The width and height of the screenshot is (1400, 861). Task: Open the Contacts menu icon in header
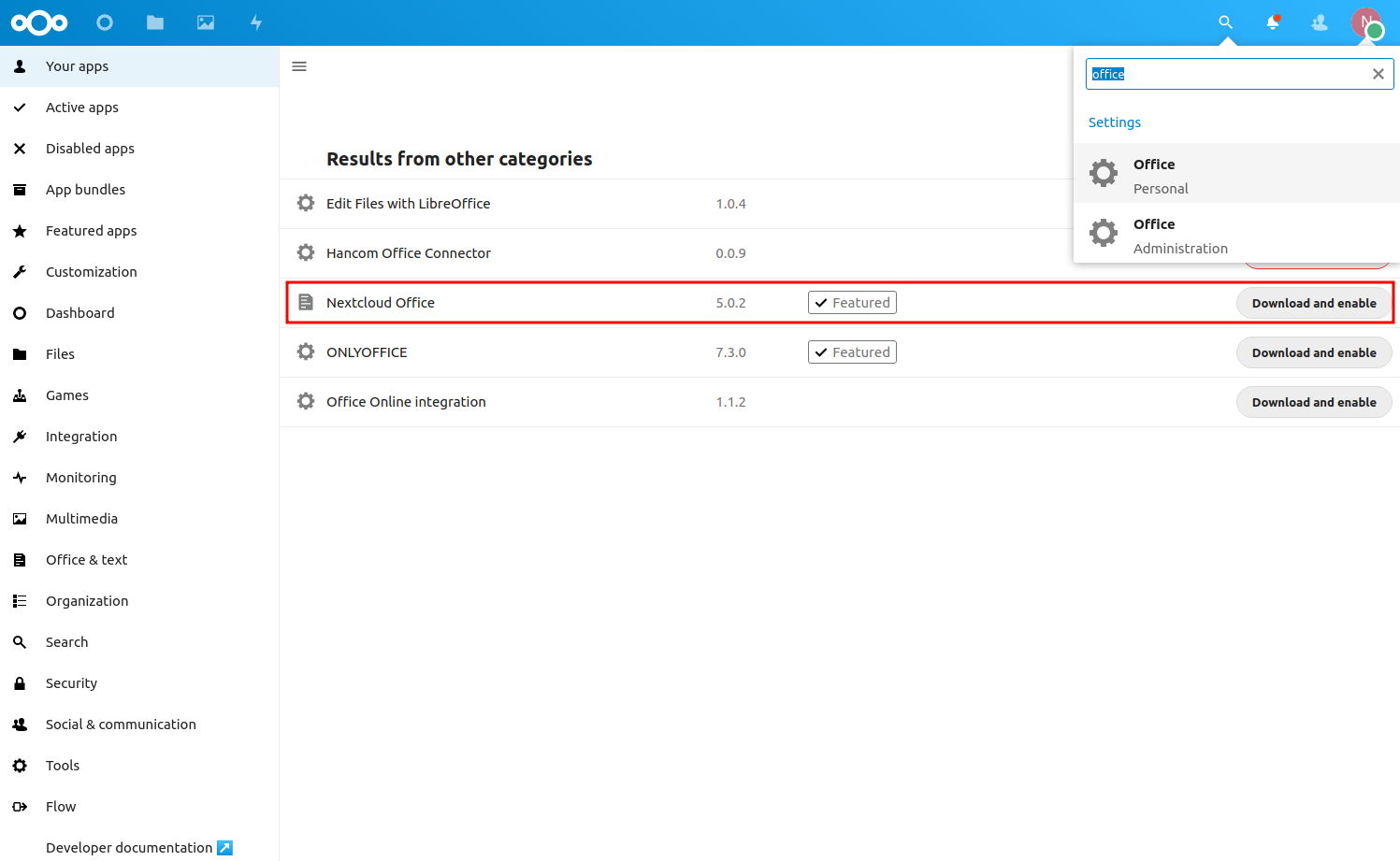tap(1320, 22)
